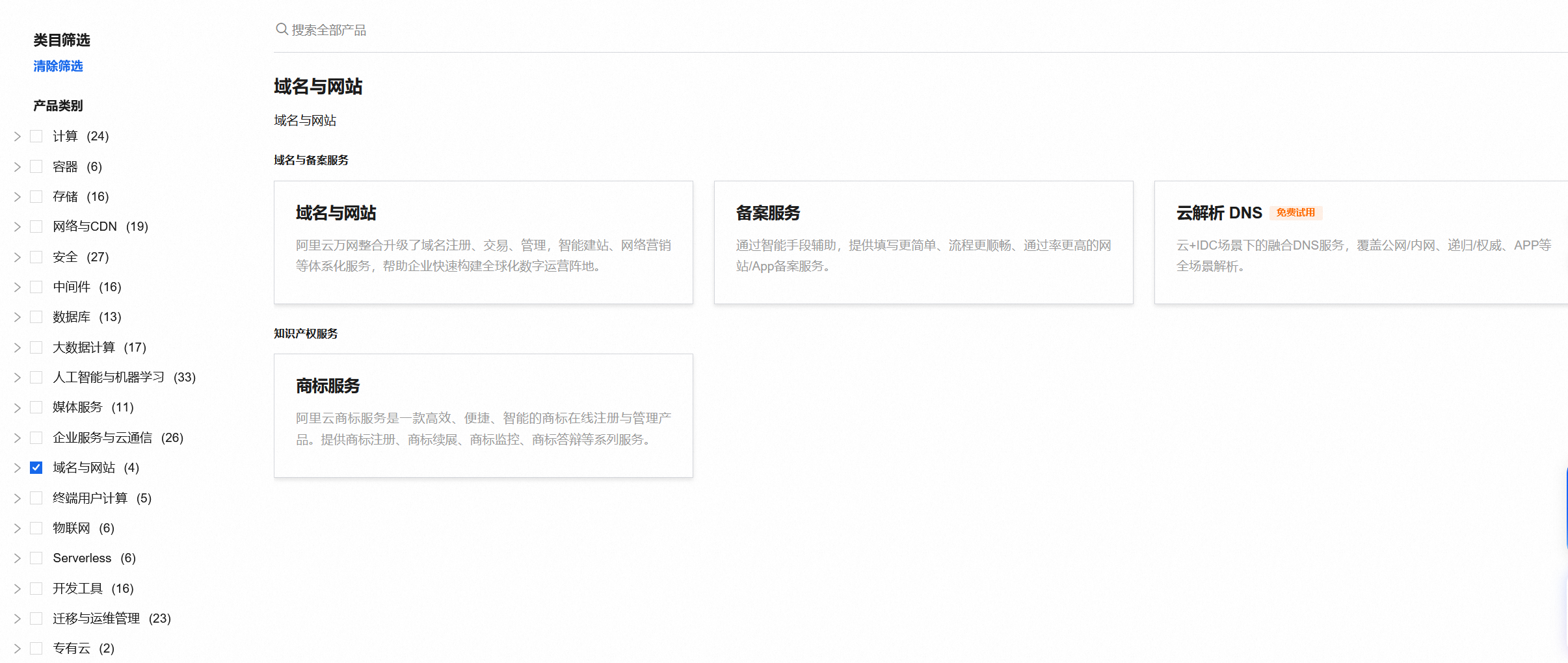Select the 媒体服务 category label
This screenshot has width=1568, height=663.
(77, 407)
